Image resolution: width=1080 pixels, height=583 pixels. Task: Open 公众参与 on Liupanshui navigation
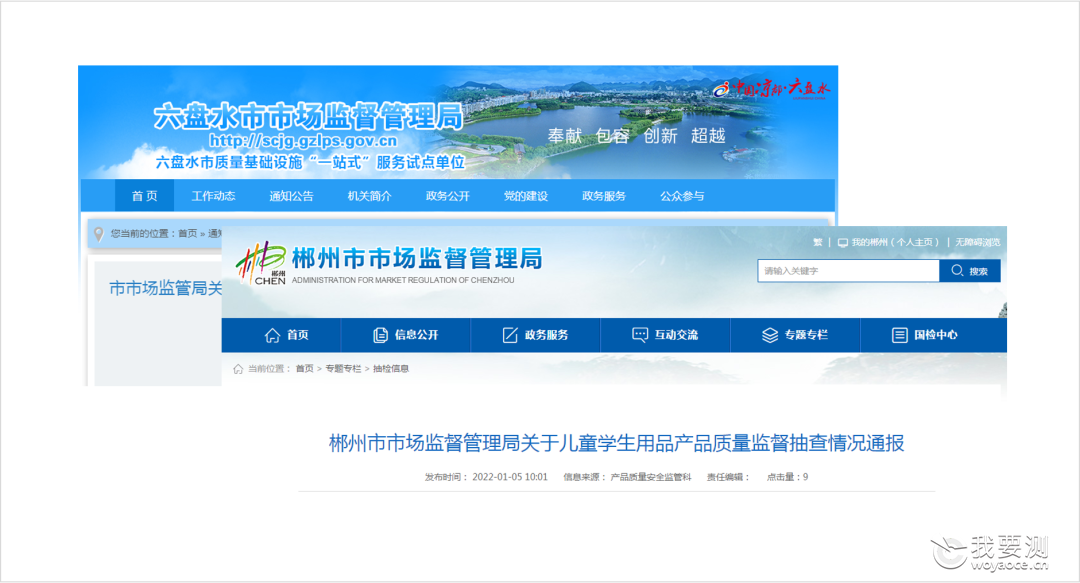pyautogui.click(x=682, y=196)
